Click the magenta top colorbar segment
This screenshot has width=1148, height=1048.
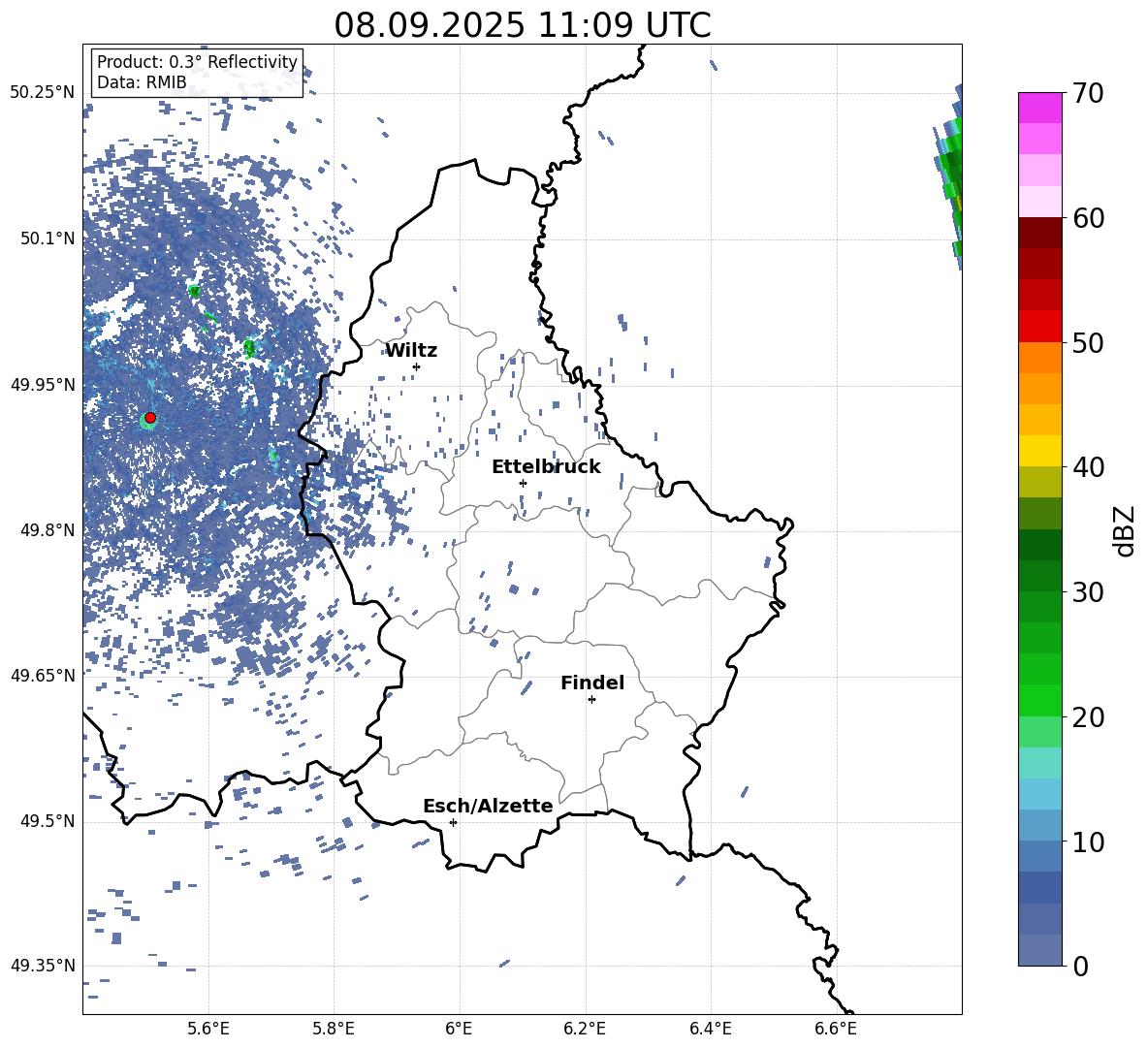[x=1039, y=108]
